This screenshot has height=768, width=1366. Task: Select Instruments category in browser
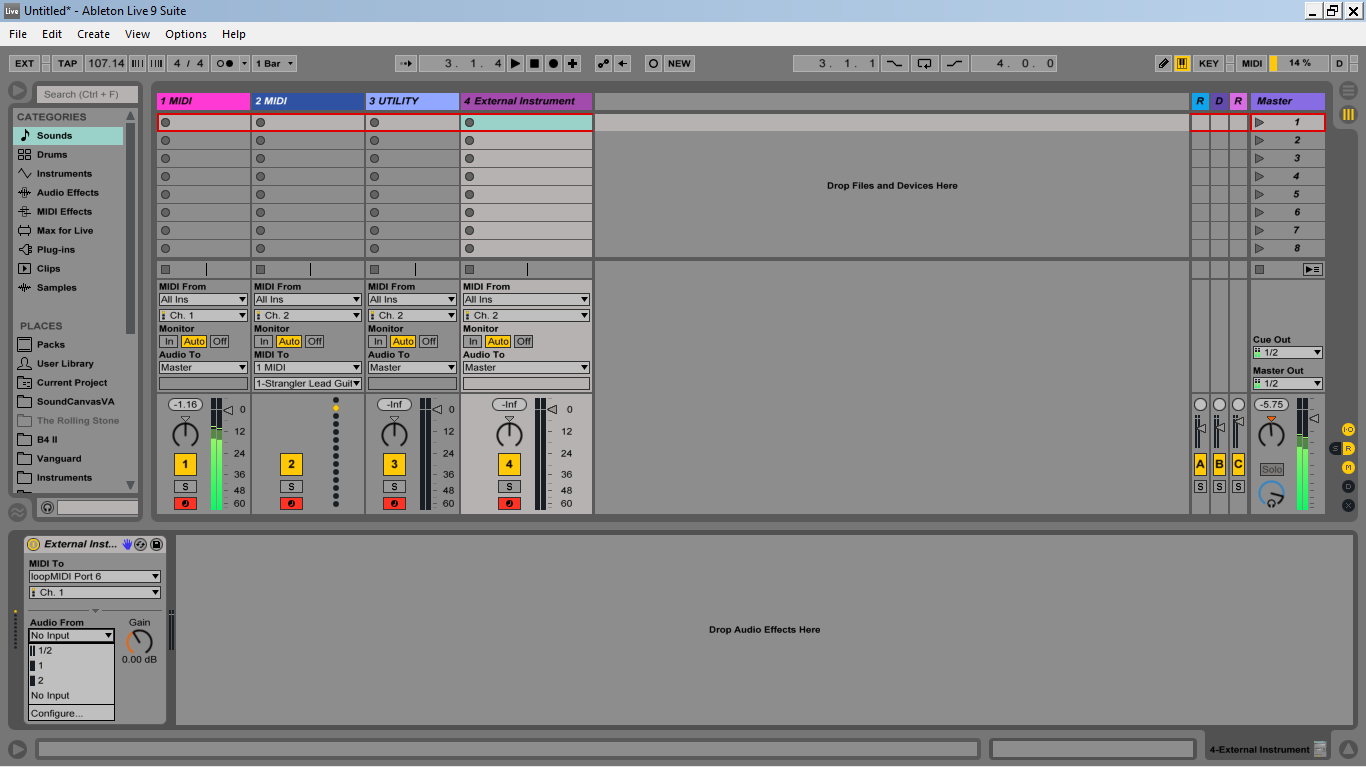[68, 174]
